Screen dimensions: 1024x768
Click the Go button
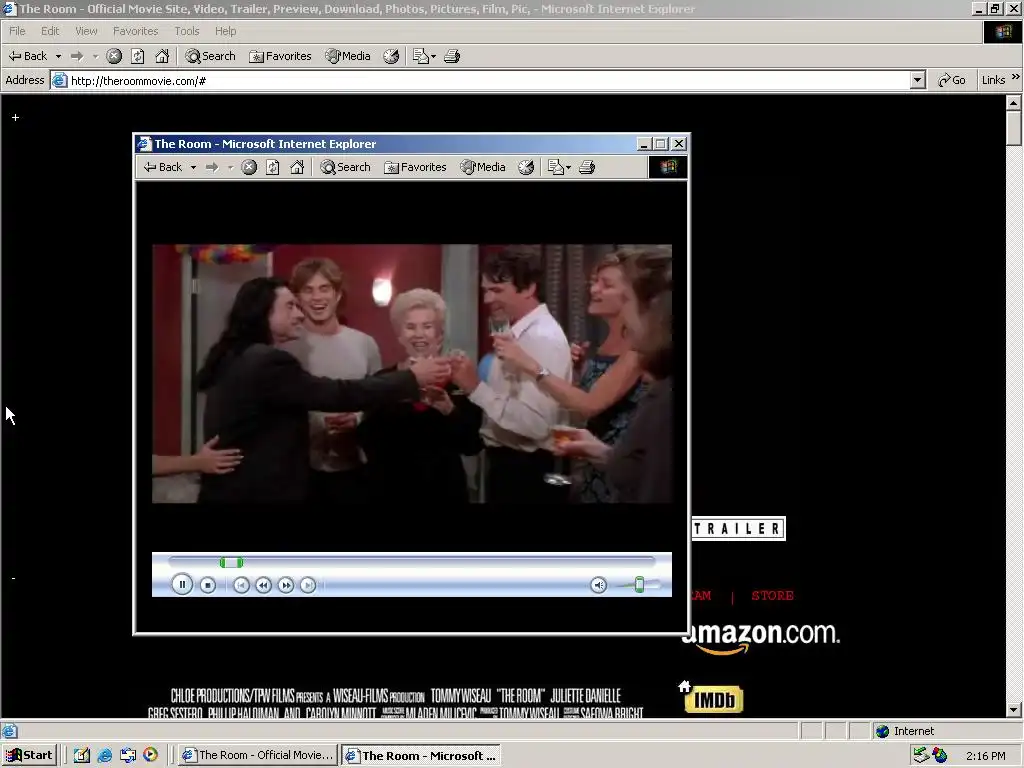952,80
